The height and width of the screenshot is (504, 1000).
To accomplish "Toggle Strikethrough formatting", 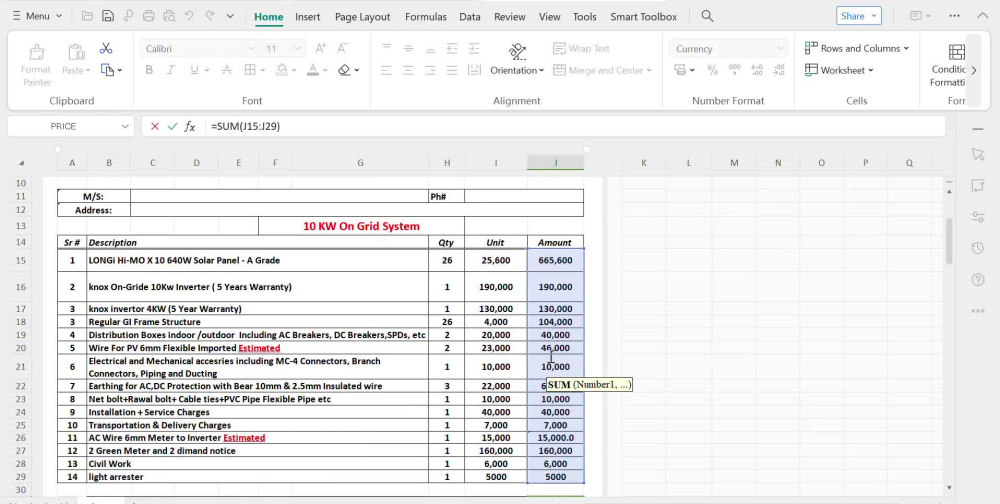I will click(226, 70).
